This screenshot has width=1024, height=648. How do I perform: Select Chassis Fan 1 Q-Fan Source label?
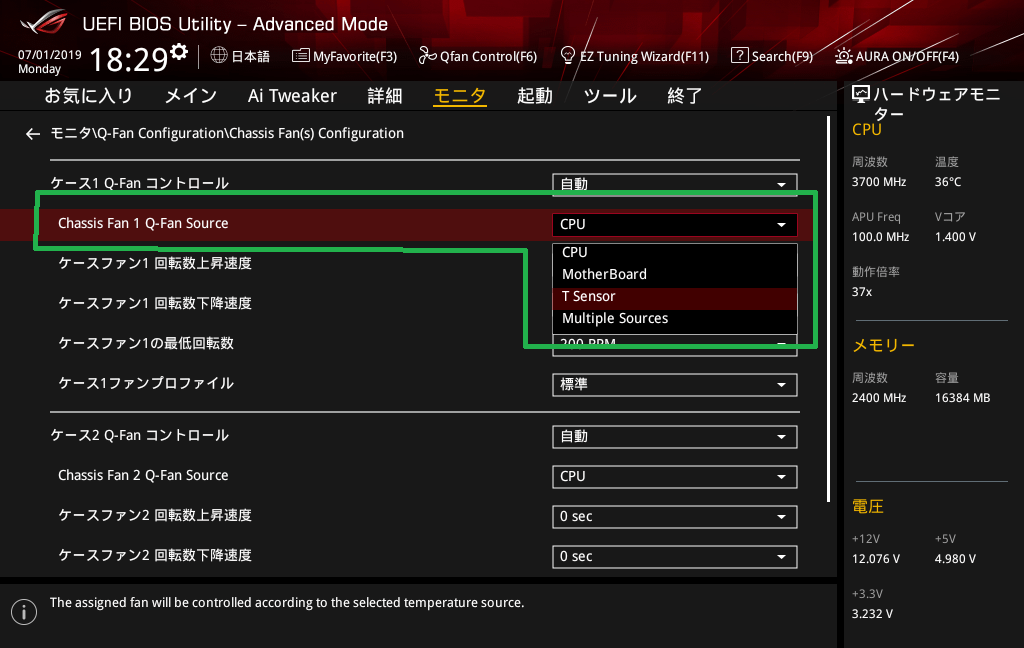[143, 223]
